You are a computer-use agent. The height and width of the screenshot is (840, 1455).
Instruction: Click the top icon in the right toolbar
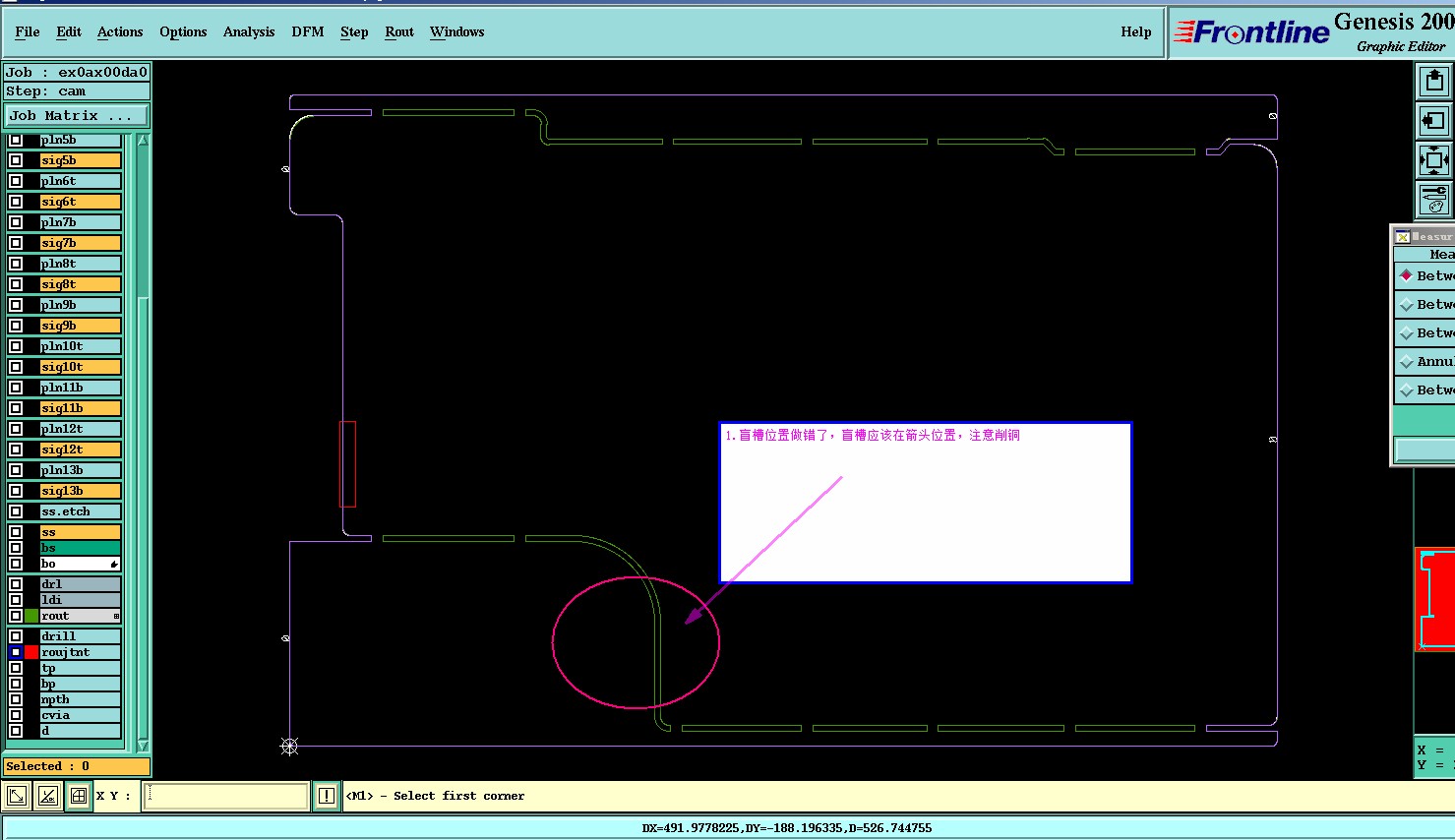coord(1433,81)
